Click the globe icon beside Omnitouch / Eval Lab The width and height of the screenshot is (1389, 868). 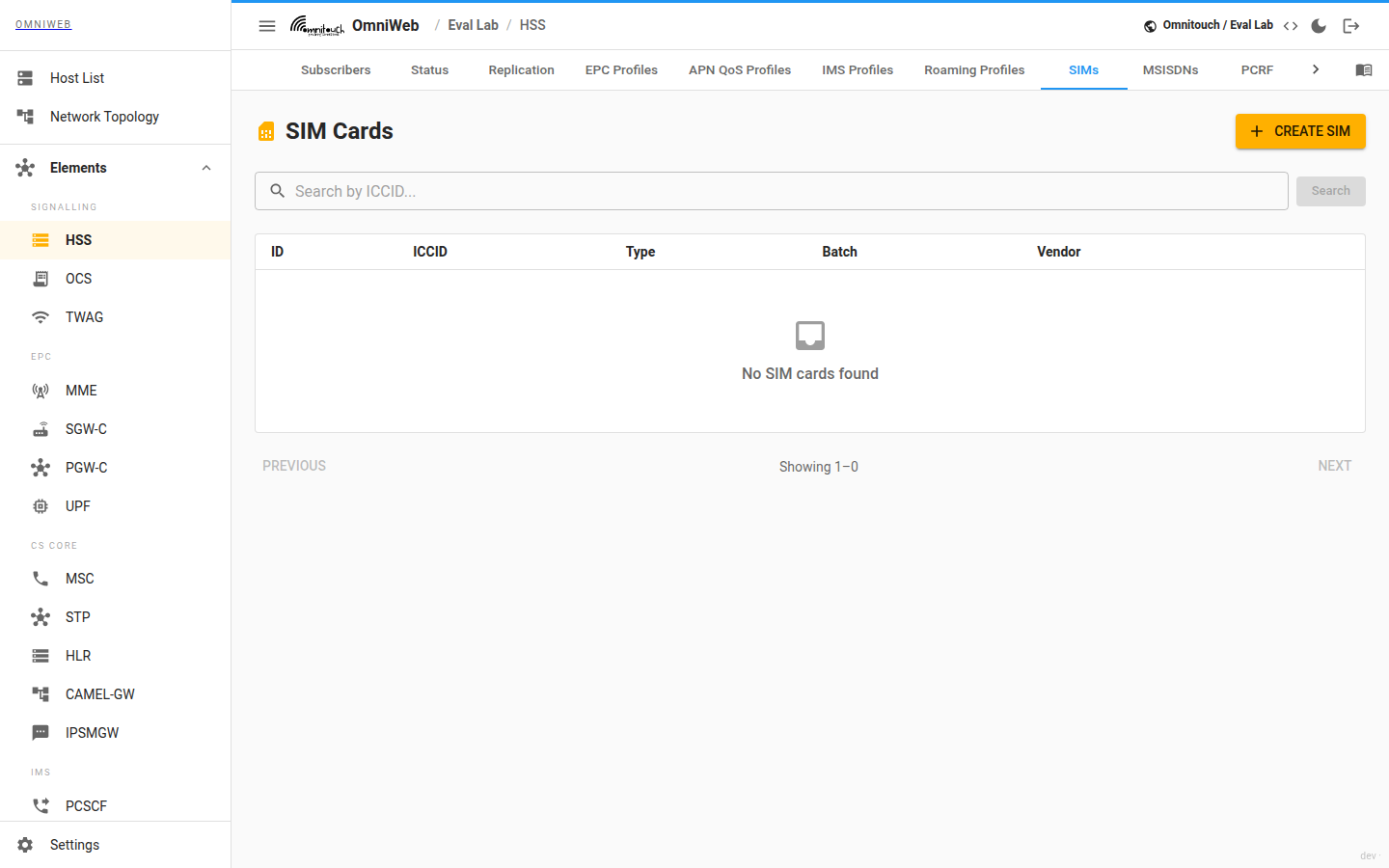tap(1150, 26)
